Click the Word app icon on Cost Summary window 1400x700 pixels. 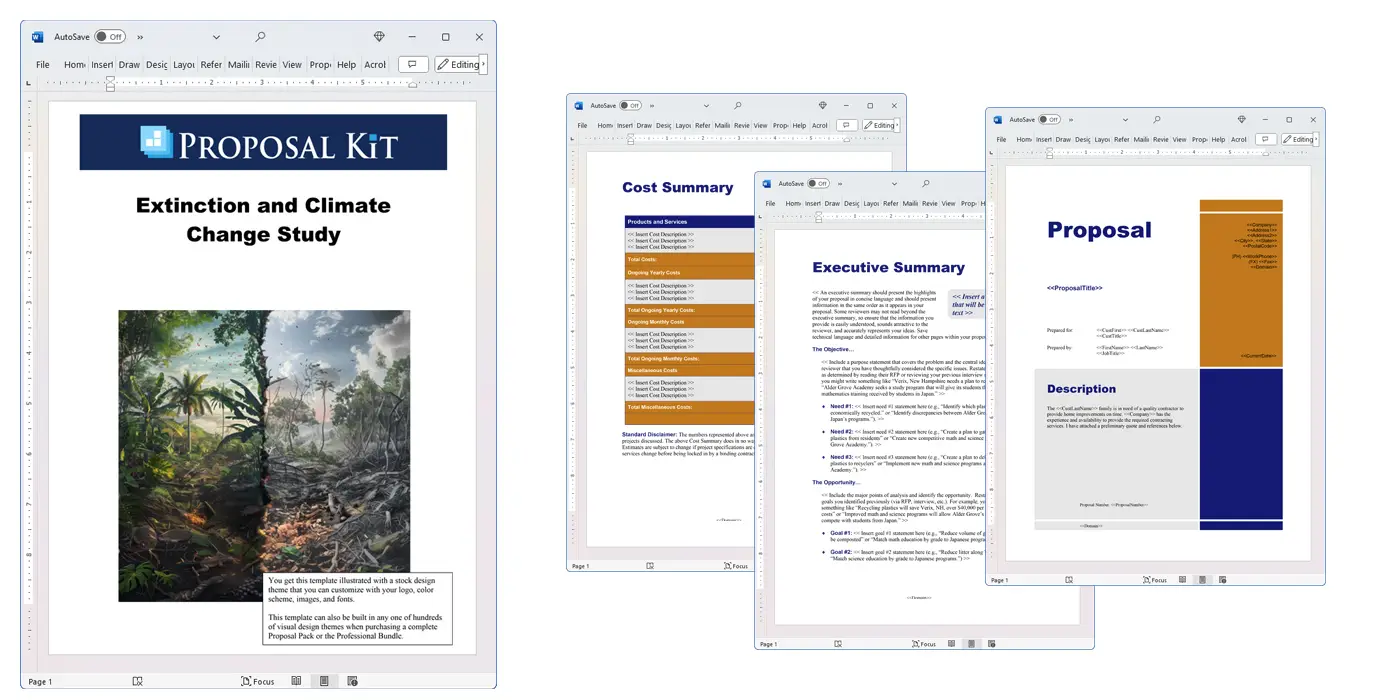tap(578, 105)
